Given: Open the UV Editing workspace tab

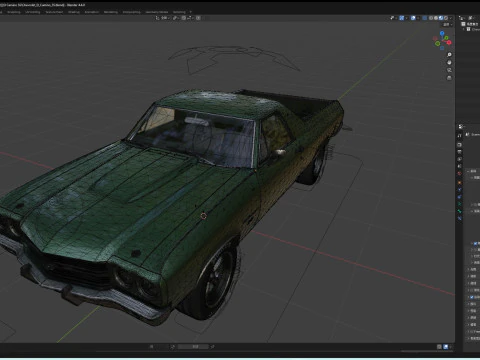Looking at the screenshot, I should click(x=33, y=12).
